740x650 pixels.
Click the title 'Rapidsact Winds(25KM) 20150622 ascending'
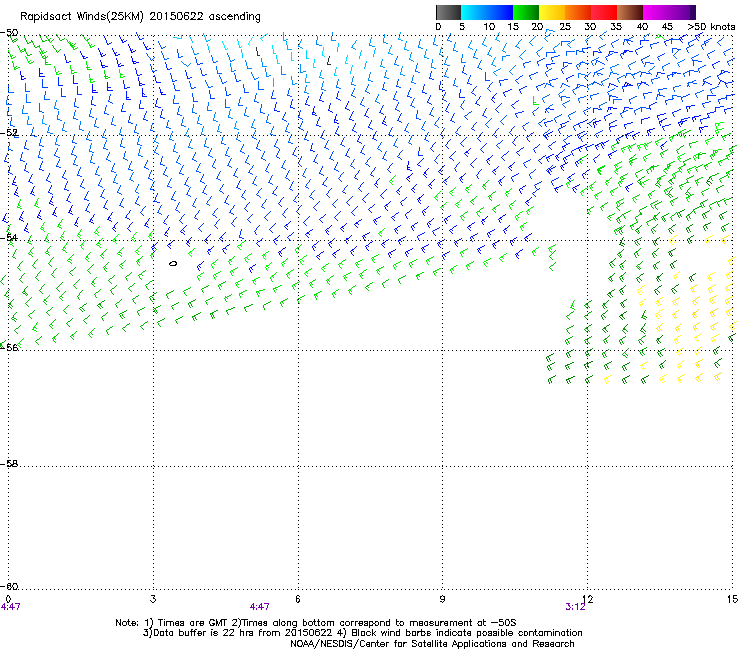coord(140,17)
